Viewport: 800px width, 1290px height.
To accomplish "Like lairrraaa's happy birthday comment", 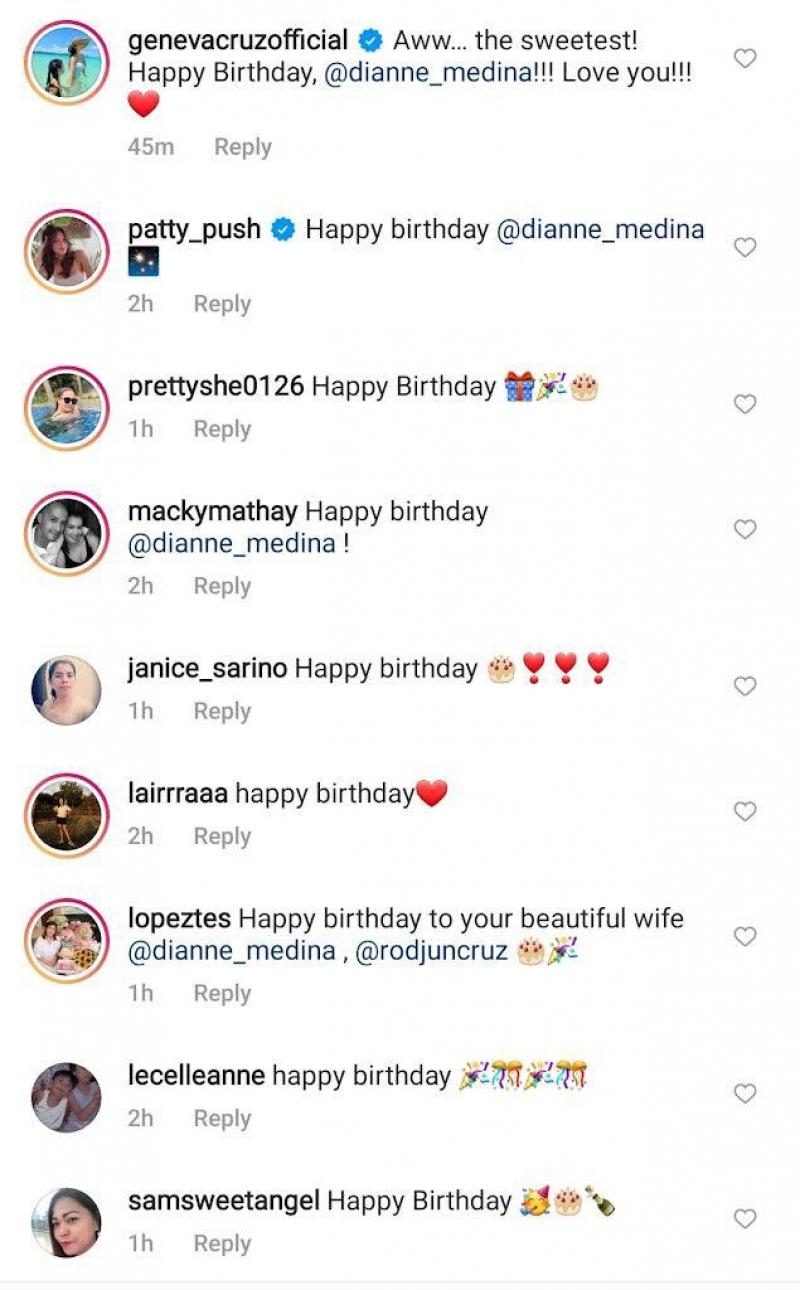I will (745, 811).
